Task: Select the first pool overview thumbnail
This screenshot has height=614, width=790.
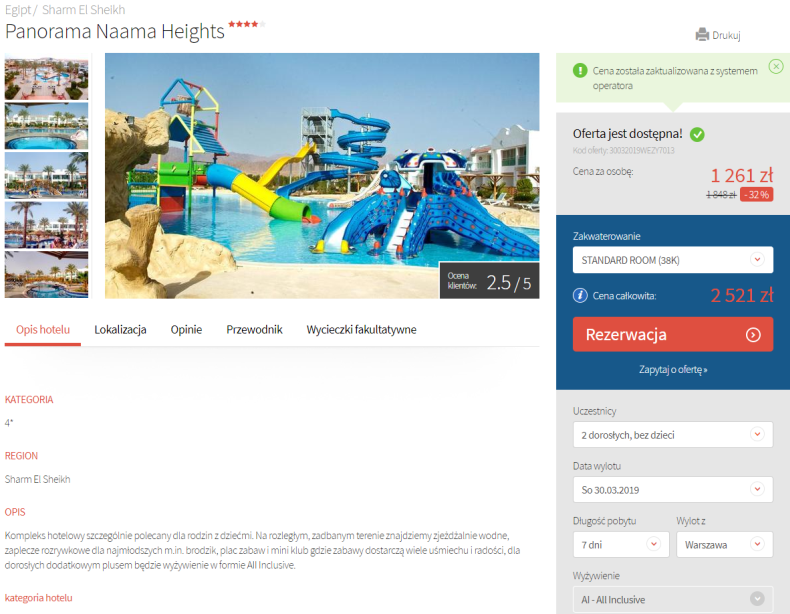Action: pyautogui.click(x=46, y=78)
